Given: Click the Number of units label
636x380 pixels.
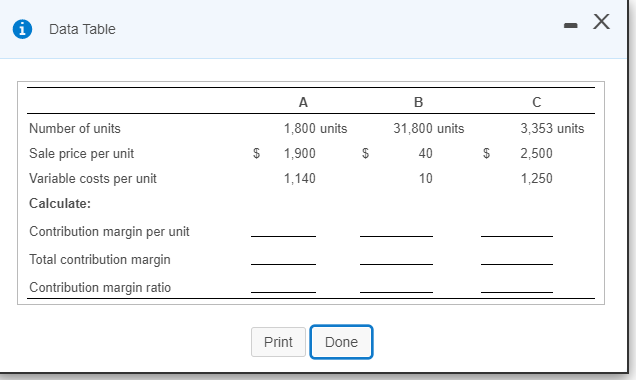Looking at the screenshot, I should coord(75,129).
